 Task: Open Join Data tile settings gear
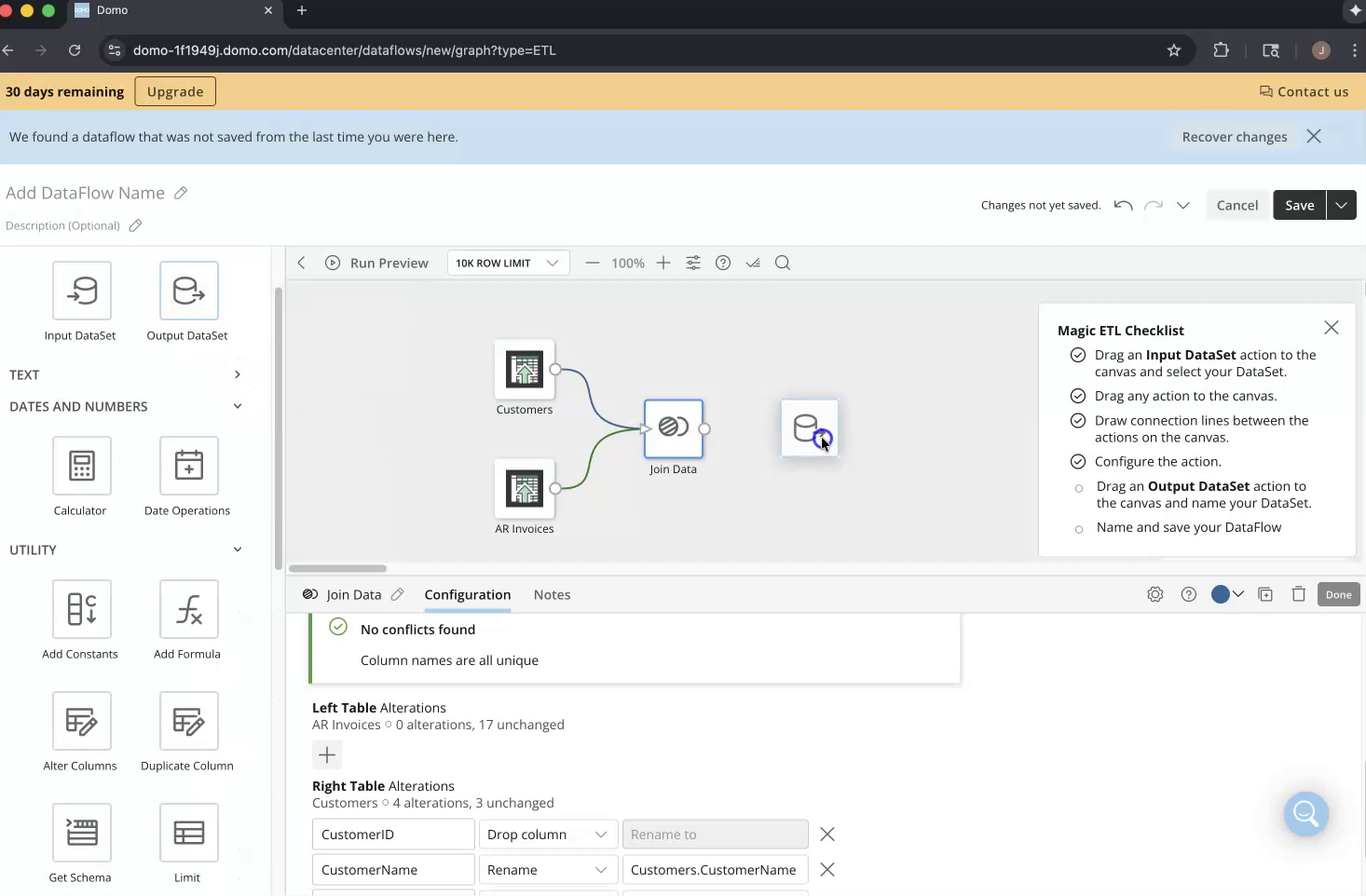click(1155, 594)
